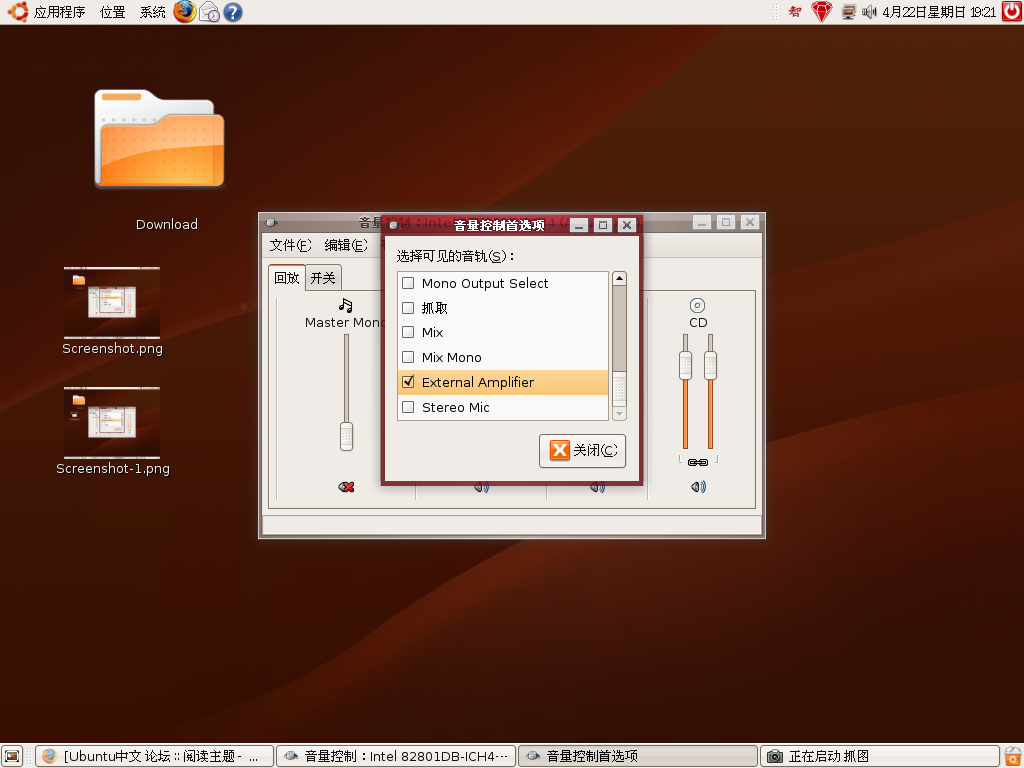Show desktop using bottom-left panel button
Image resolution: width=1024 pixels, height=768 pixels.
(x=12, y=756)
